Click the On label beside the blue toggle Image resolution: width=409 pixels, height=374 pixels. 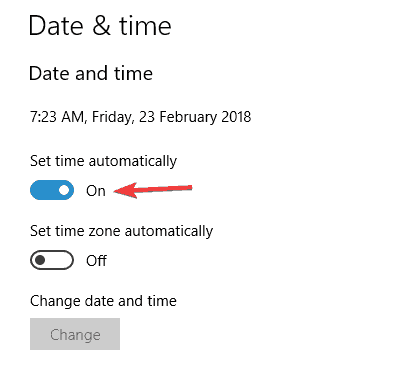point(96,191)
